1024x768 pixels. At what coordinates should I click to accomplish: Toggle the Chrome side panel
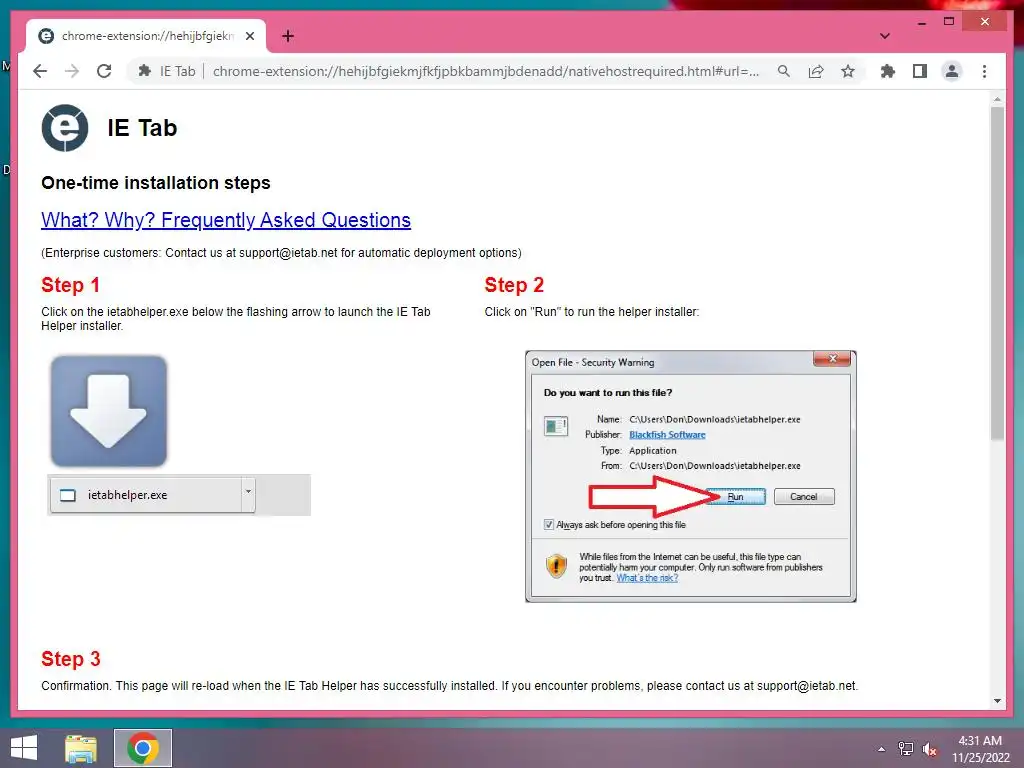[920, 71]
